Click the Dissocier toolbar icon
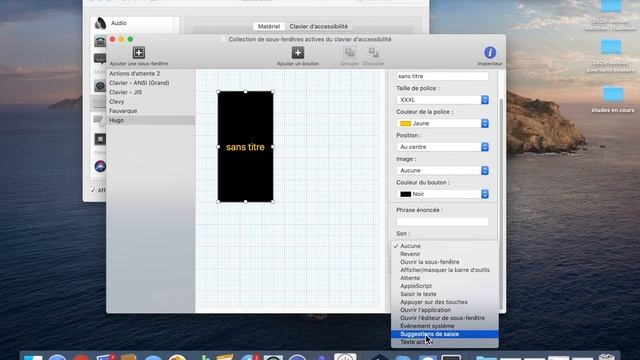The image size is (640, 360). 373,52
